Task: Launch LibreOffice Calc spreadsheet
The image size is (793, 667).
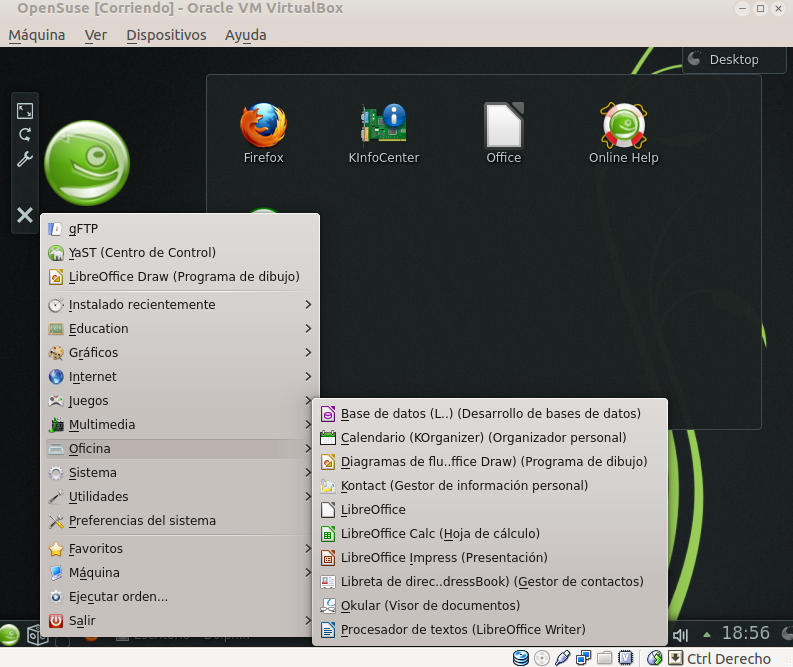Action: pyautogui.click(x=440, y=533)
